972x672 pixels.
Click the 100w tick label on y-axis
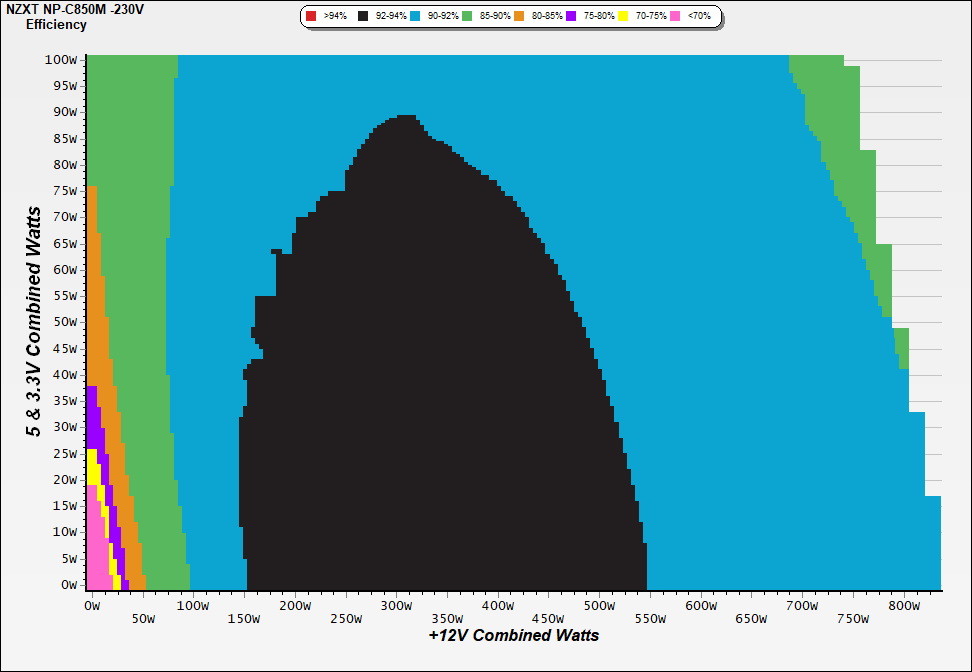[61, 59]
